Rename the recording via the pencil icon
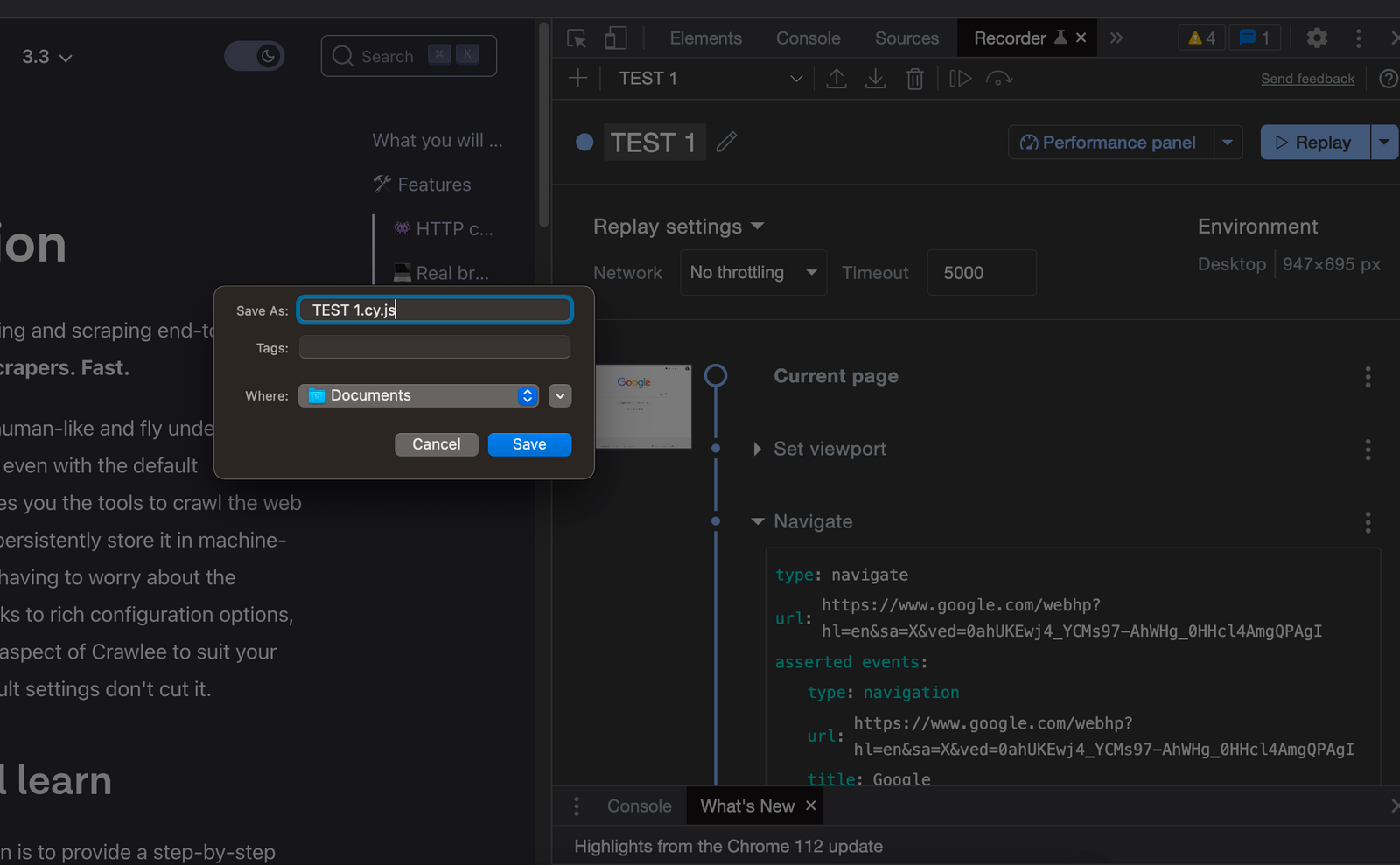Screen dimensions: 1400x865 [726, 142]
